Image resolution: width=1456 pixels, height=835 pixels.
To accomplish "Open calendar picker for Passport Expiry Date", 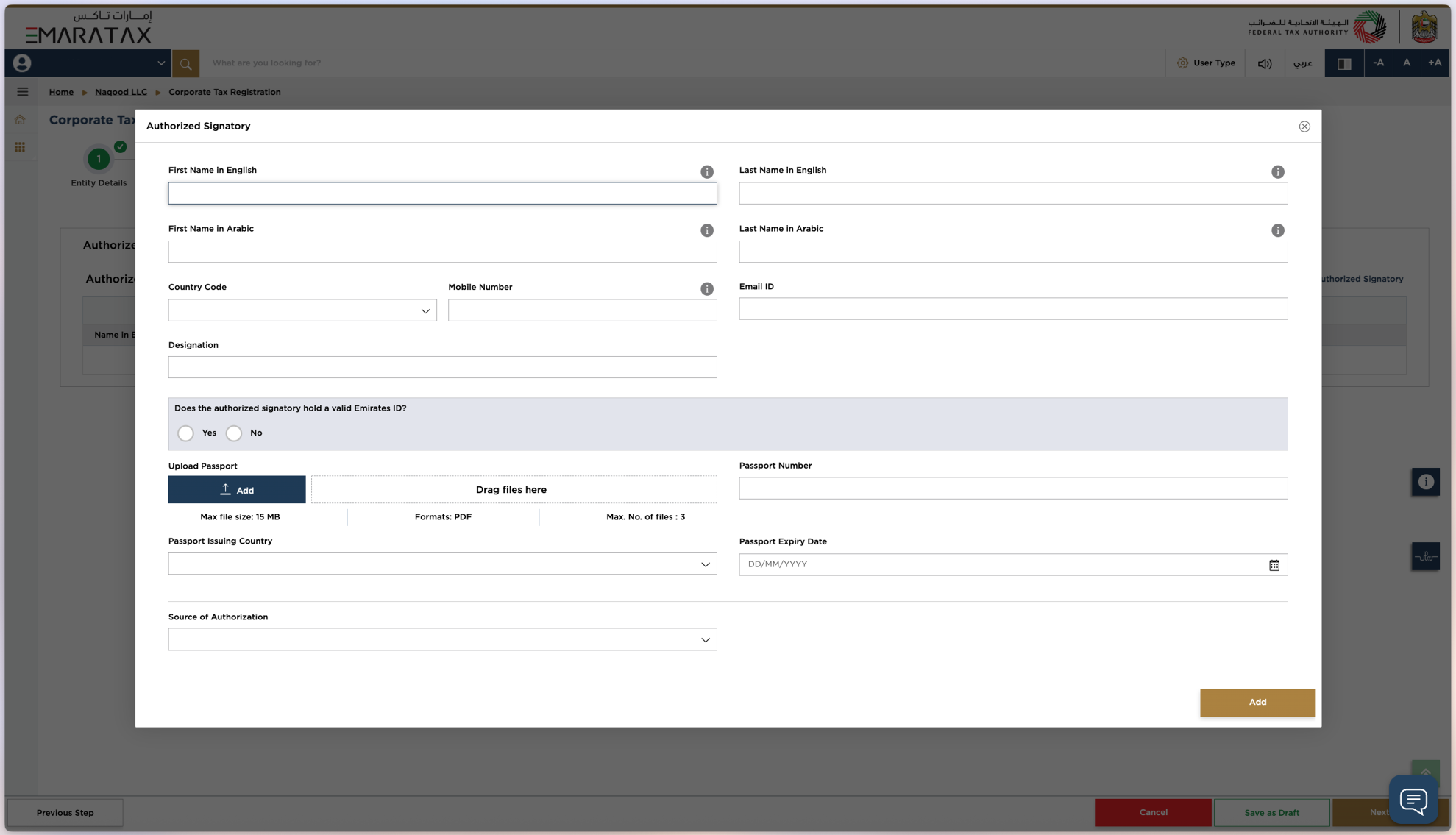I will coord(1274,565).
